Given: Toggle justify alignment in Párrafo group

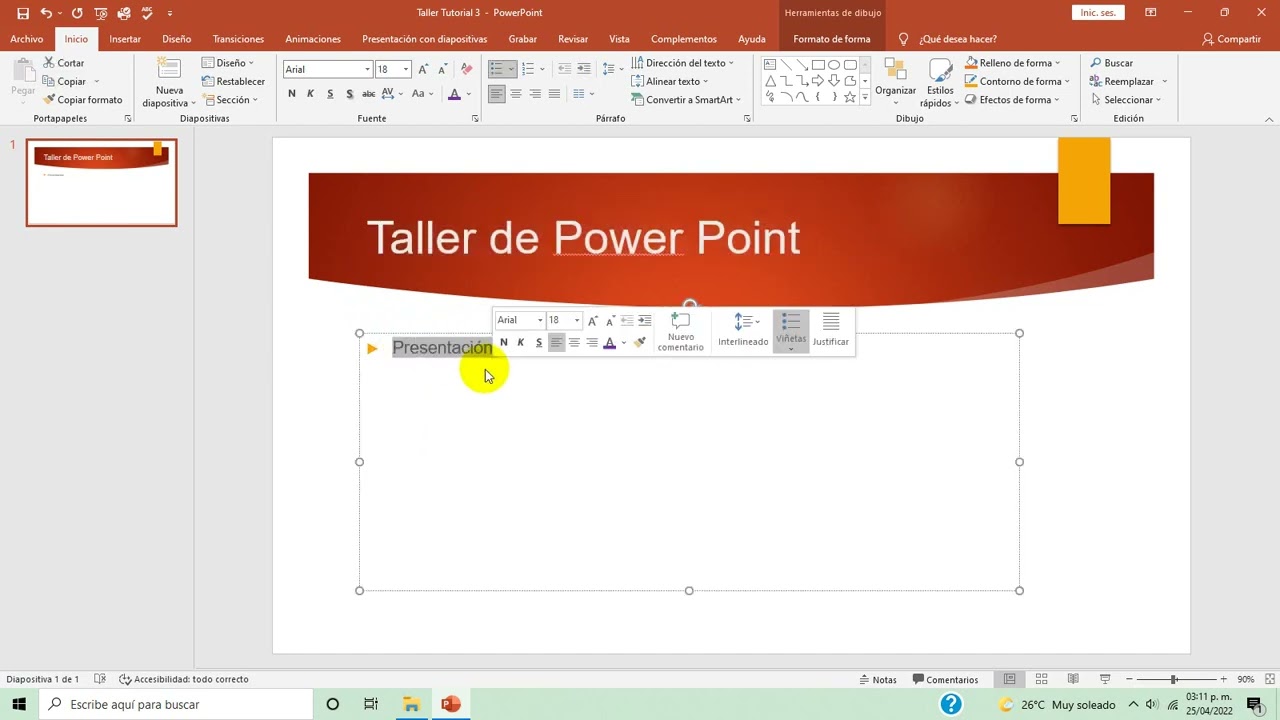Looking at the screenshot, I should [x=554, y=94].
